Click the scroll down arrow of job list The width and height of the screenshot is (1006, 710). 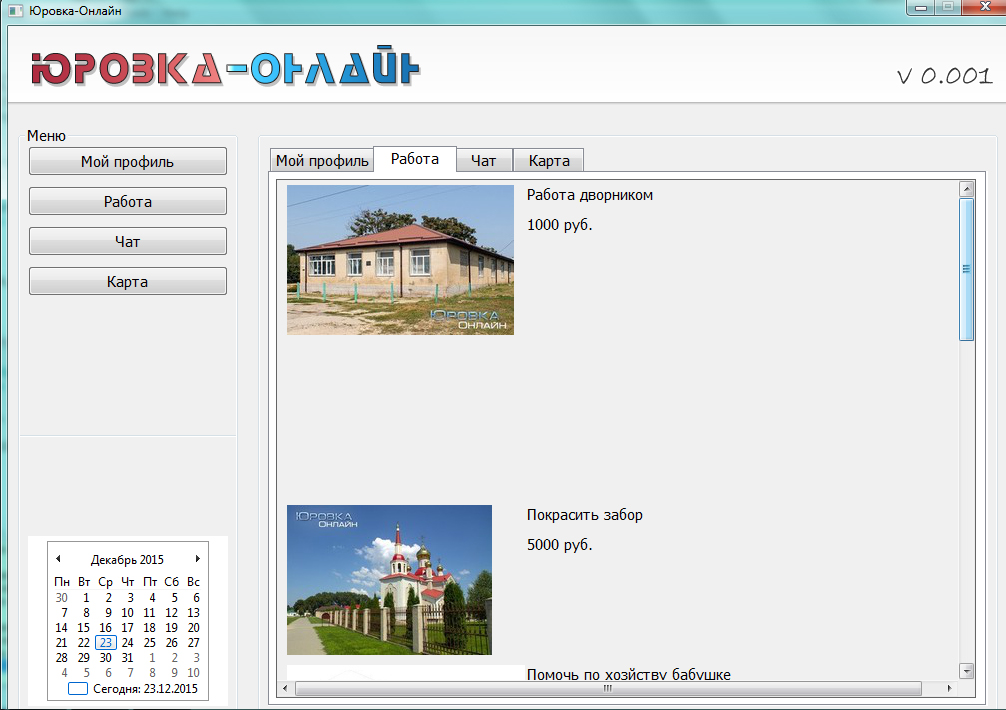[x=966, y=670]
